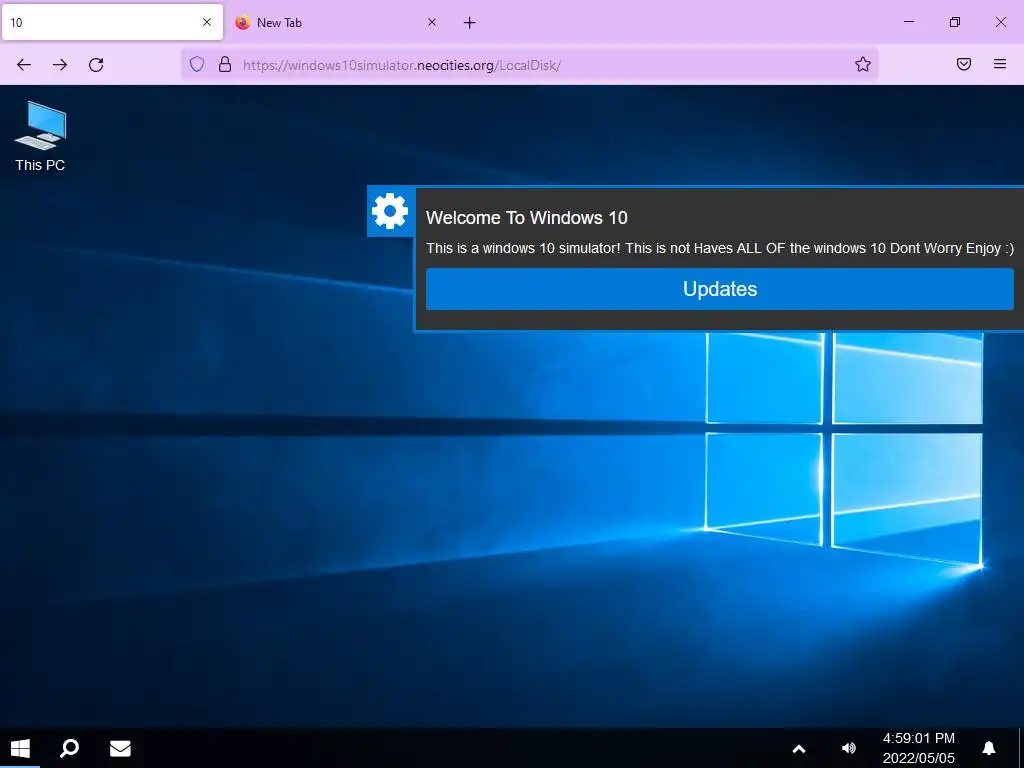
Task: Minimize the Firefox window
Action: click(x=908, y=22)
